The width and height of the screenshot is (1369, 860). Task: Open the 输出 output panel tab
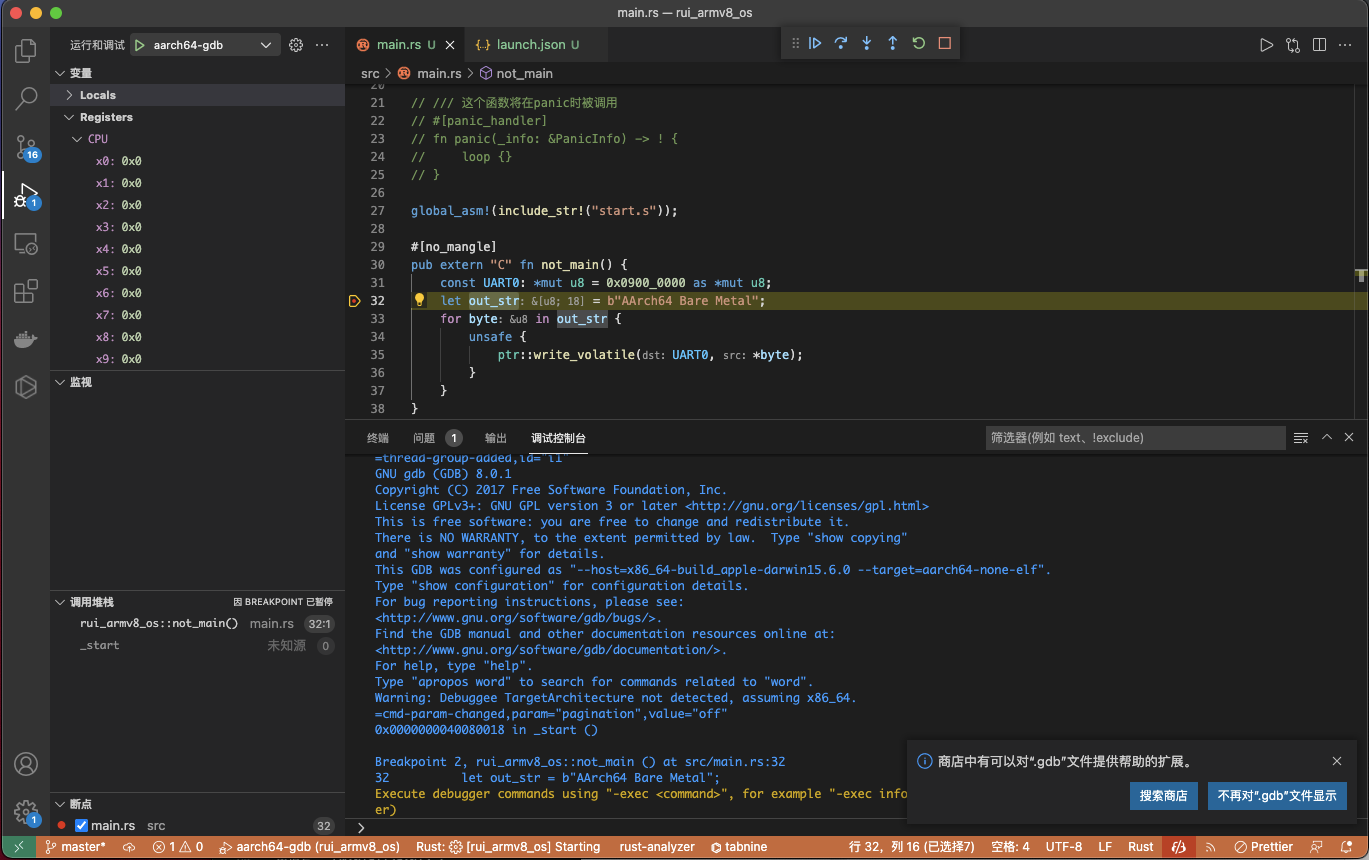click(496, 438)
